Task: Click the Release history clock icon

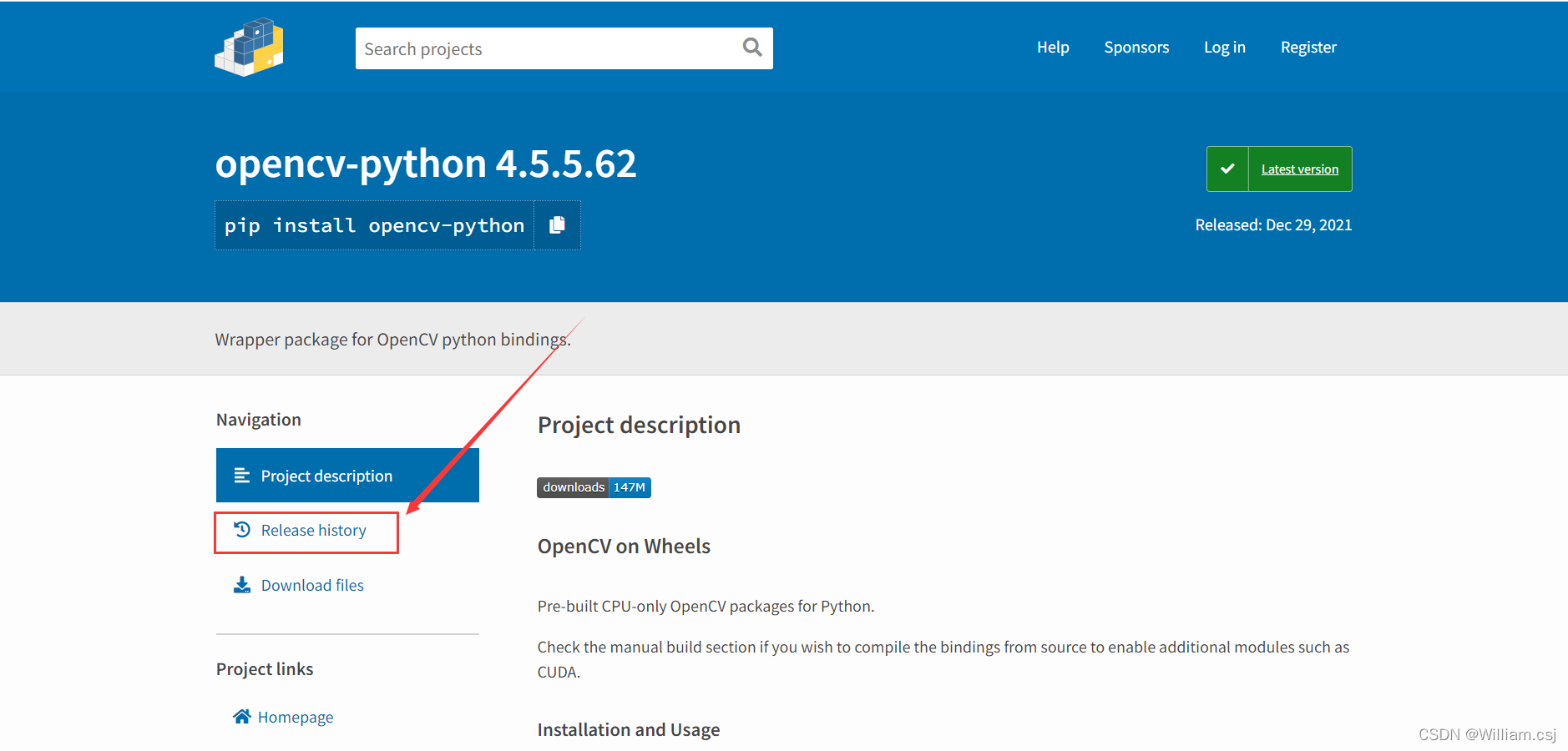Action: pyautogui.click(x=241, y=530)
